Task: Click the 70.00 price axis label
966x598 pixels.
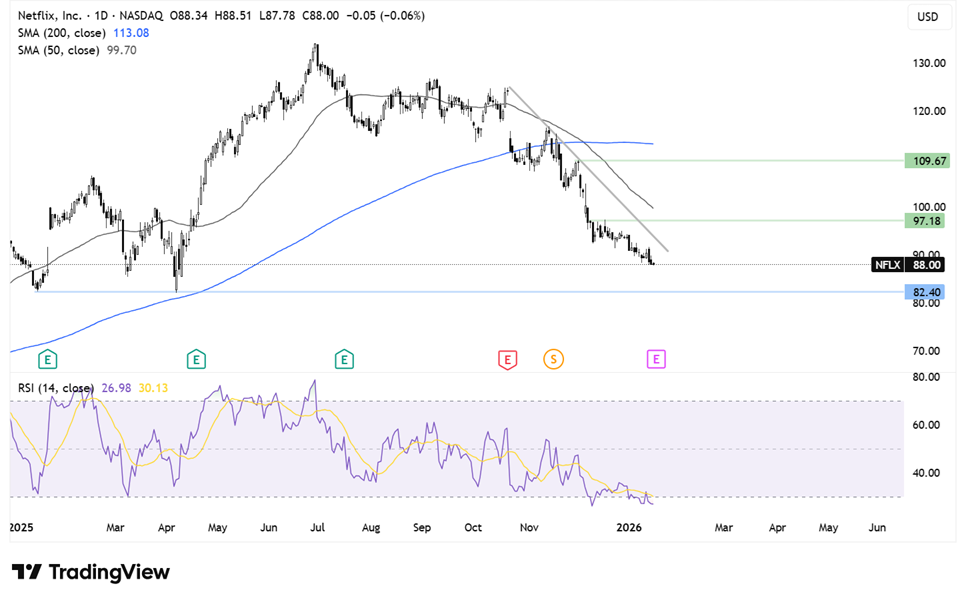Action: (927, 352)
